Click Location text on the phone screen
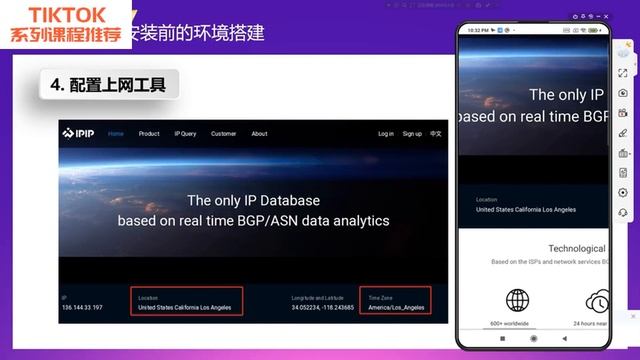The image size is (640, 360). (526, 209)
